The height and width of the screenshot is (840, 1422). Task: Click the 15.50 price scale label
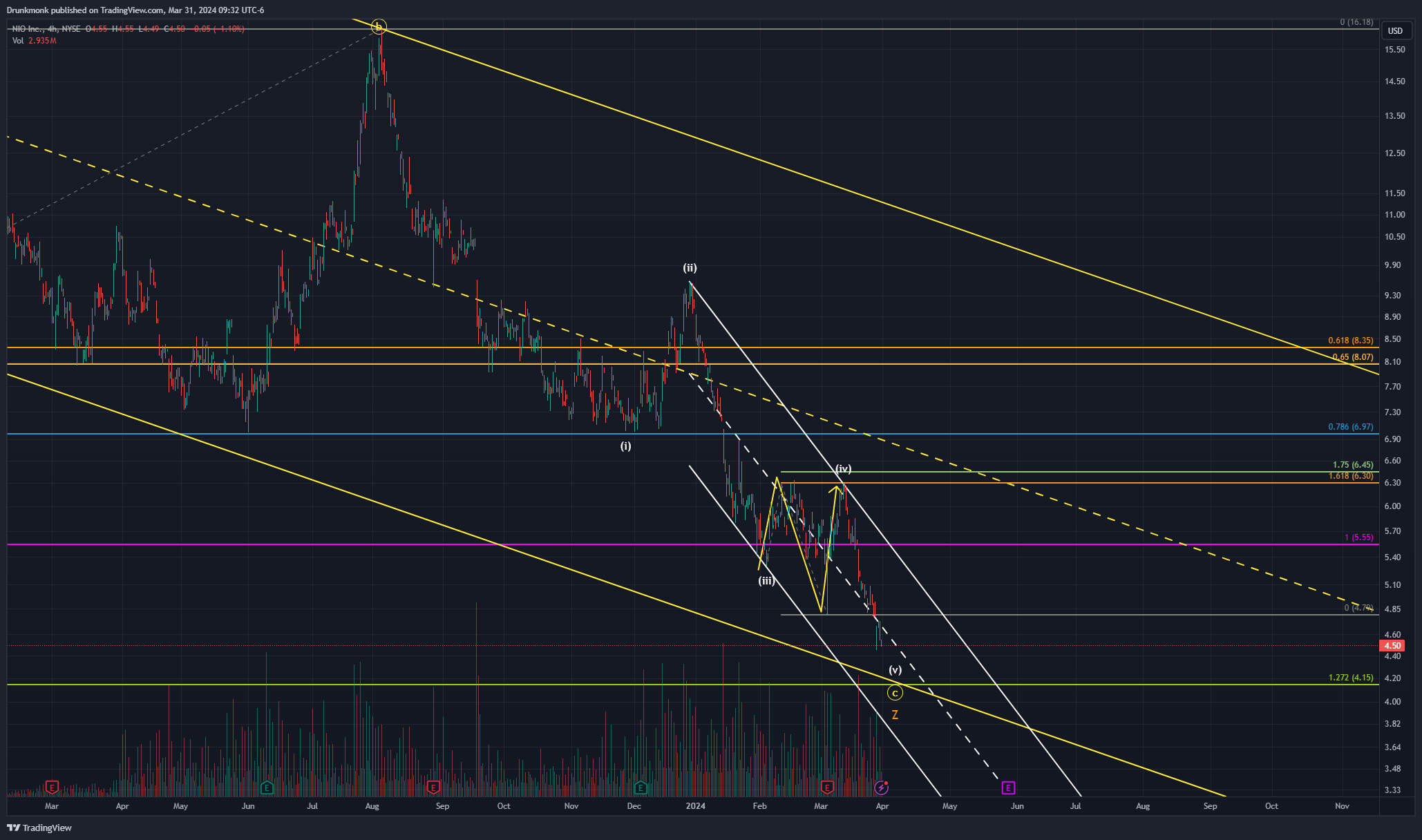(x=1395, y=50)
